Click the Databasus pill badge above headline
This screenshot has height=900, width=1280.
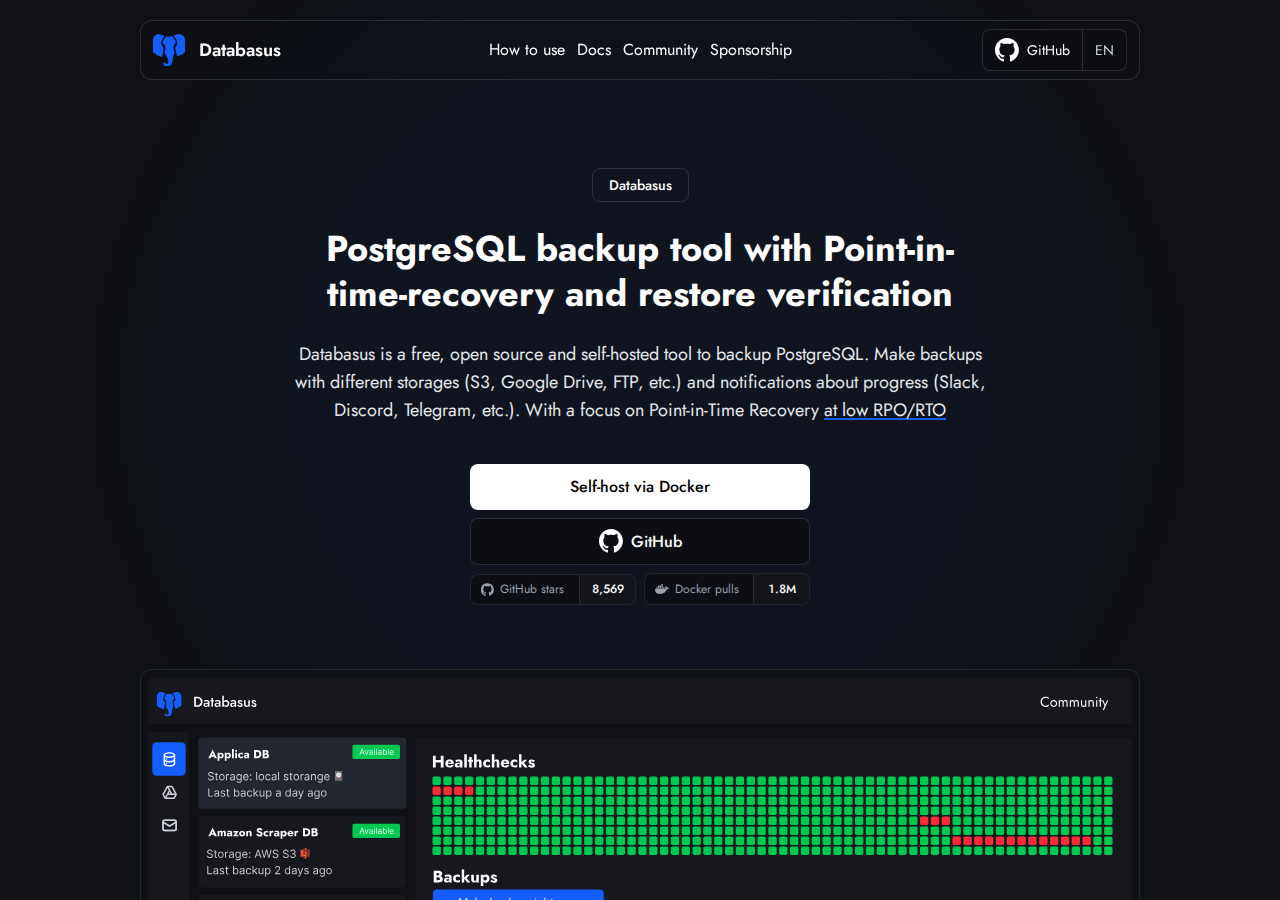pos(640,185)
